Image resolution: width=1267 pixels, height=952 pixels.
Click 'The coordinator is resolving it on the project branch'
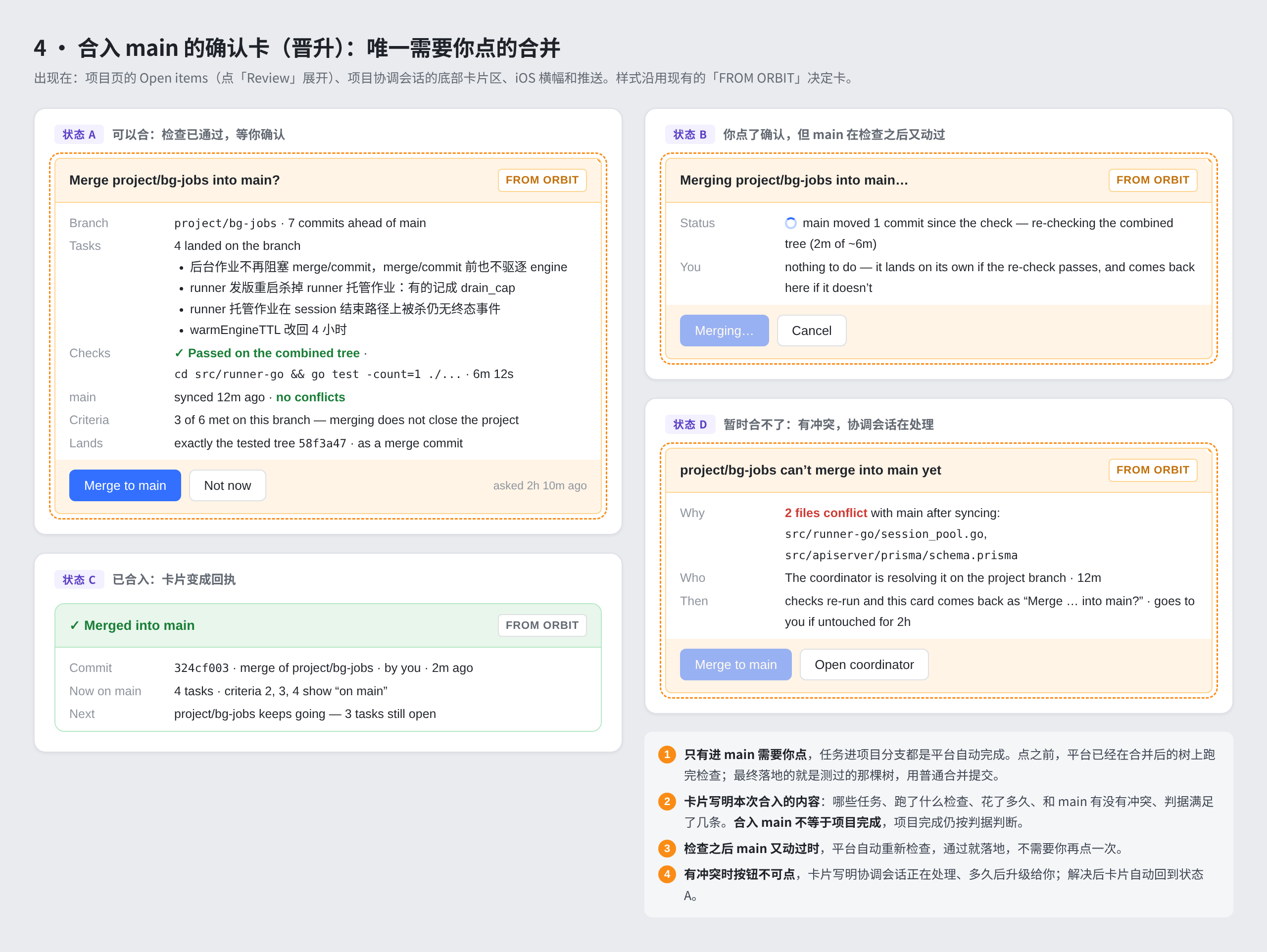pyautogui.click(x=925, y=577)
